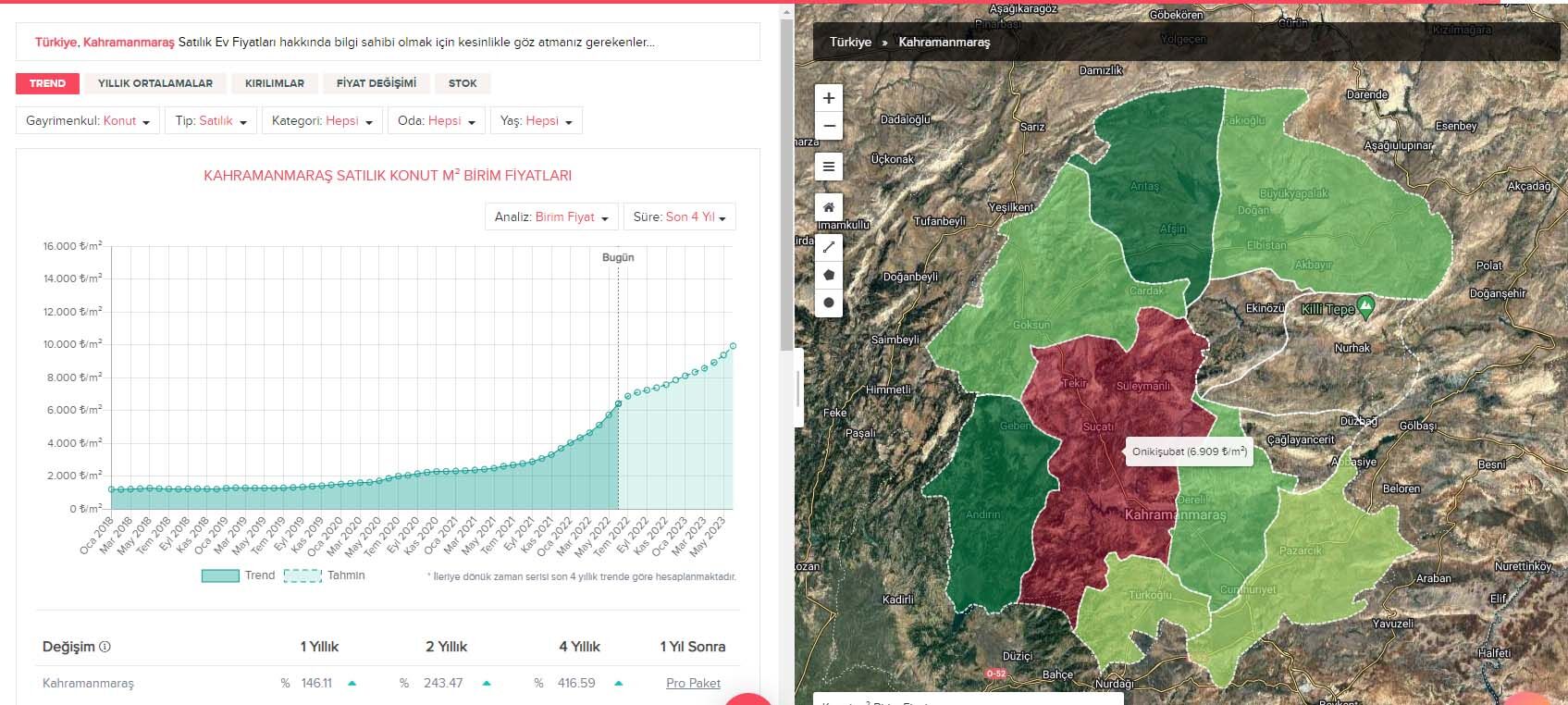
Task: Toggle the Trend series in chart legend
Action: (x=238, y=575)
